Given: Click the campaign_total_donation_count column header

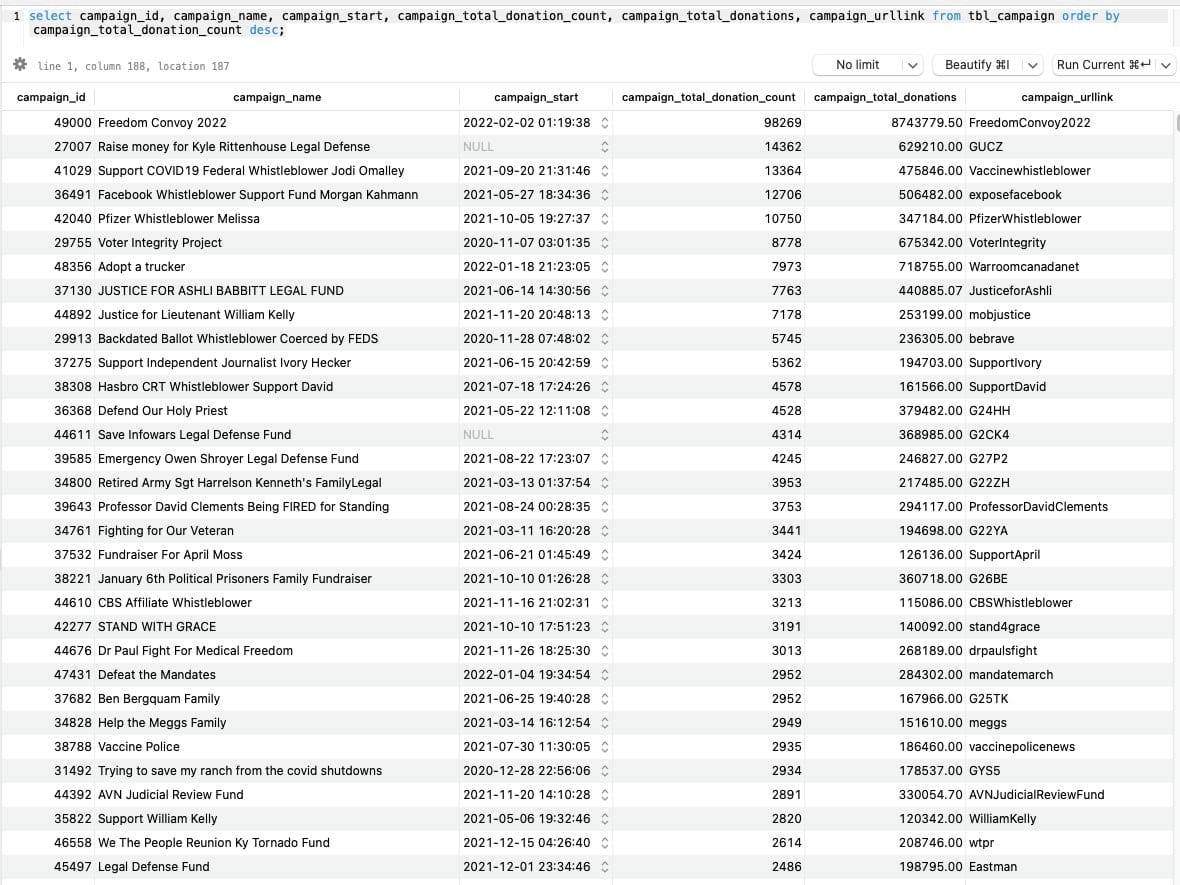Looking at the screenshot, I should coord(708,97).
